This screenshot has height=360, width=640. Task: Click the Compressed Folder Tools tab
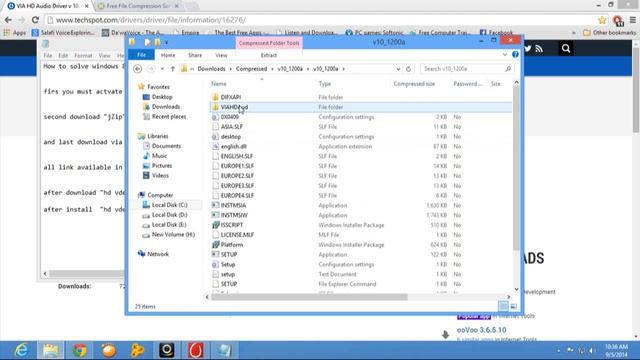tap(269, 43)
